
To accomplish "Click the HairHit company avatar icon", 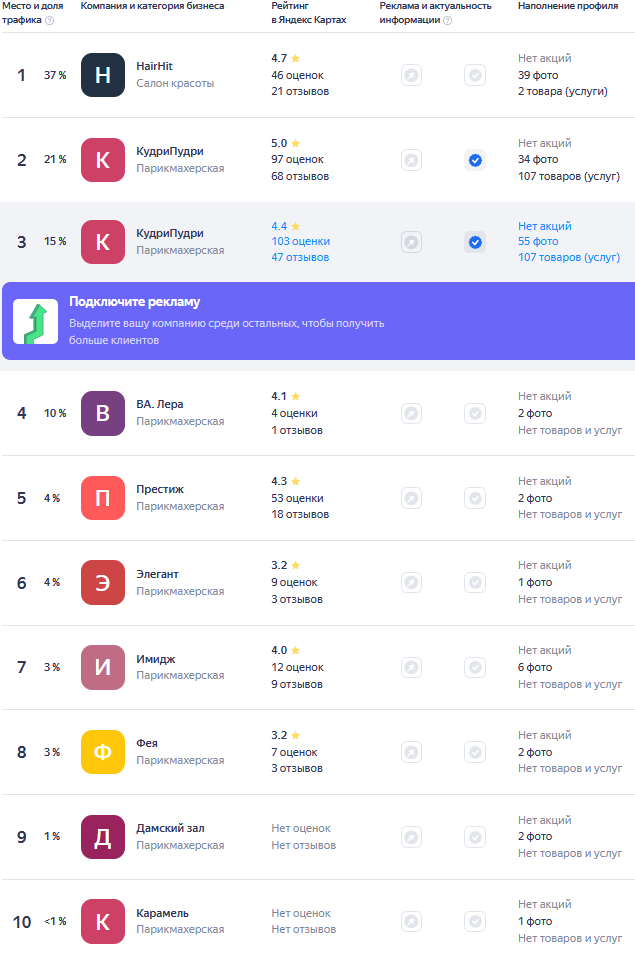I will [x=103, y=75].
